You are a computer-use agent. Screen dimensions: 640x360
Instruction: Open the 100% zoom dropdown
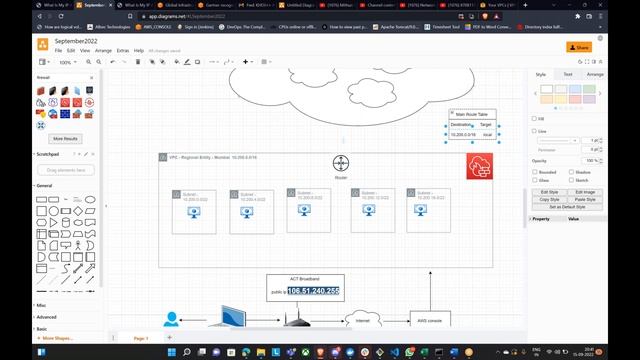[68, 62]
